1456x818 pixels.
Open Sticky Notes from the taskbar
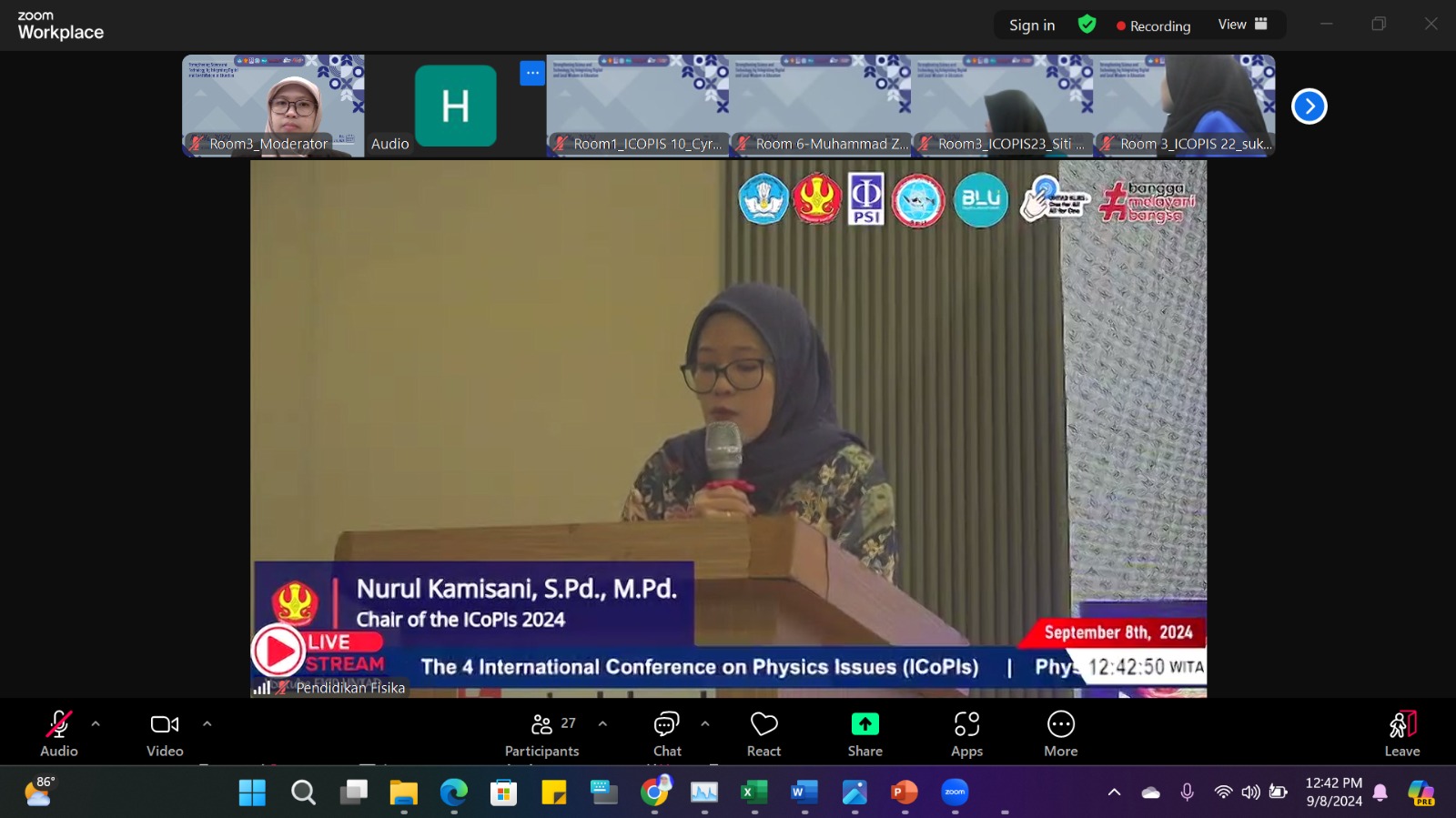tap(554, 793)
